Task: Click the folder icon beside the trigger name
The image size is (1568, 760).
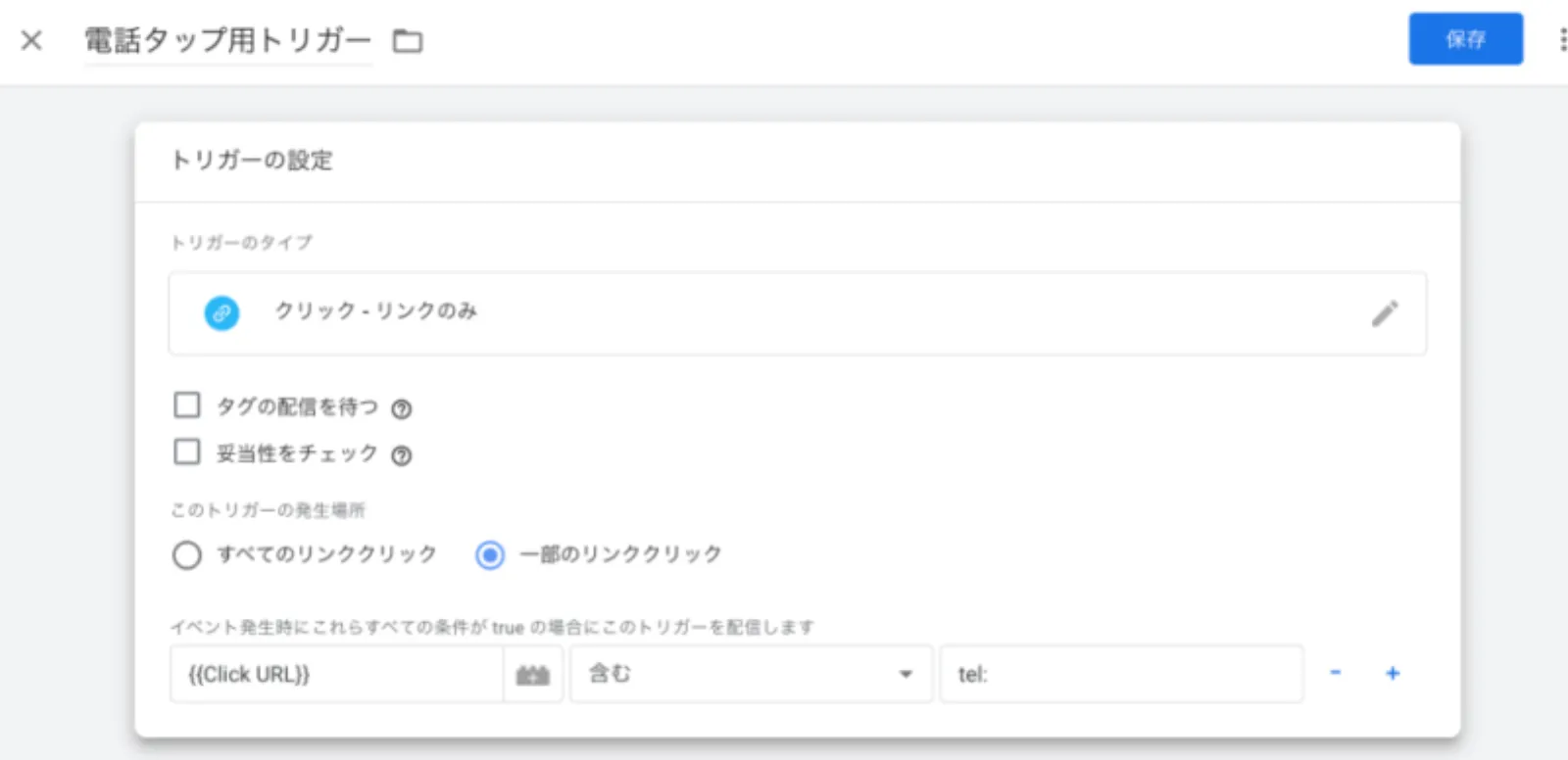Action: [408, 41]
